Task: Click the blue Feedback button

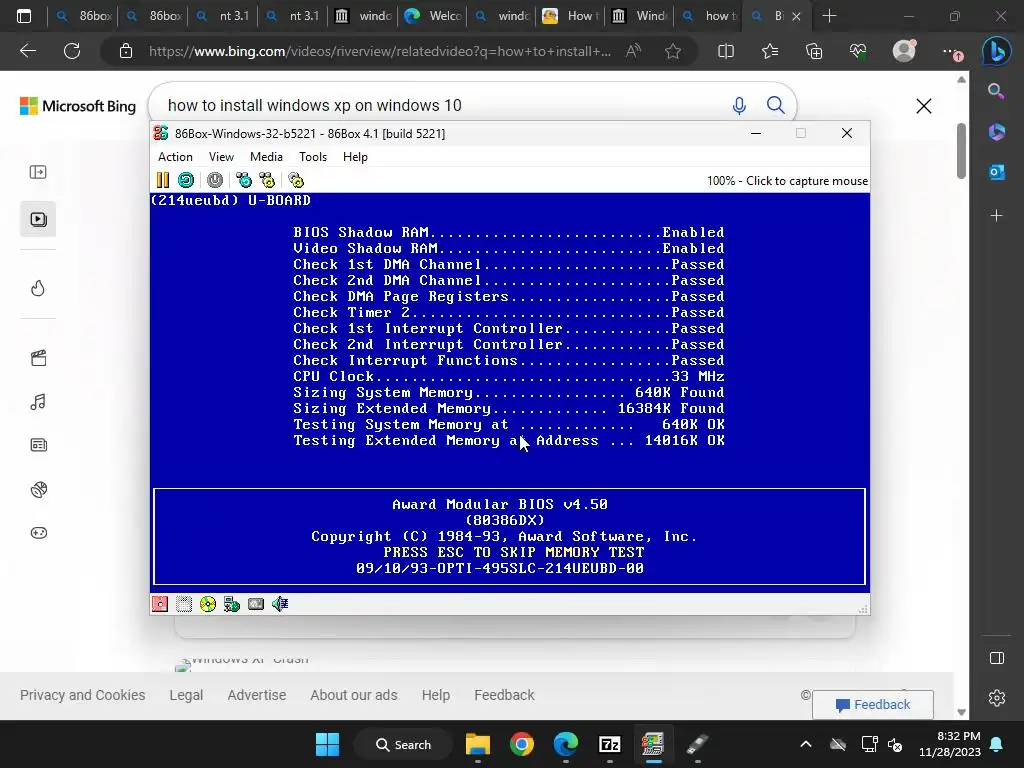Action: [872, 705]
